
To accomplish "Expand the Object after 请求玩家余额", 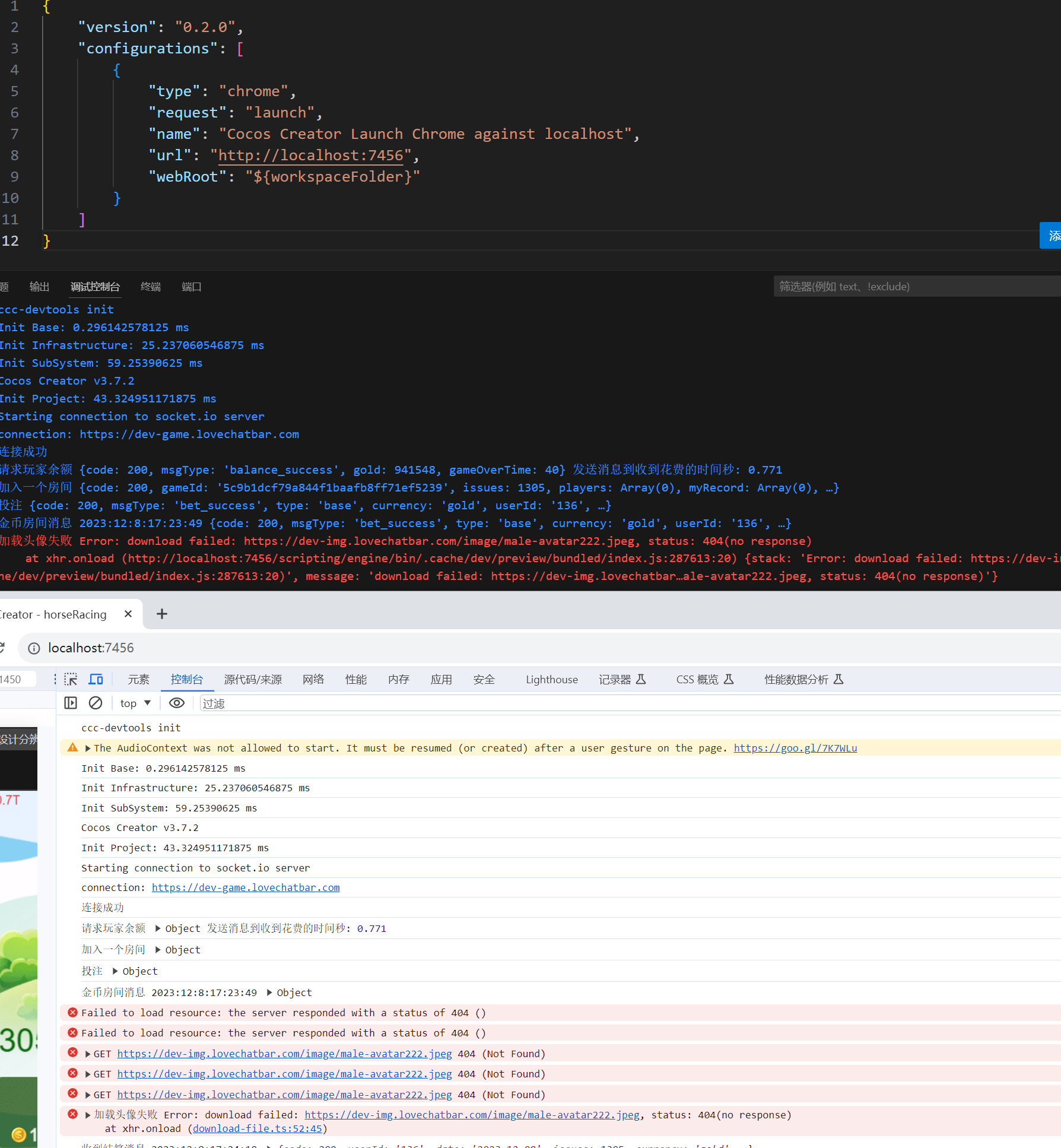I will (x=158, y=928).
